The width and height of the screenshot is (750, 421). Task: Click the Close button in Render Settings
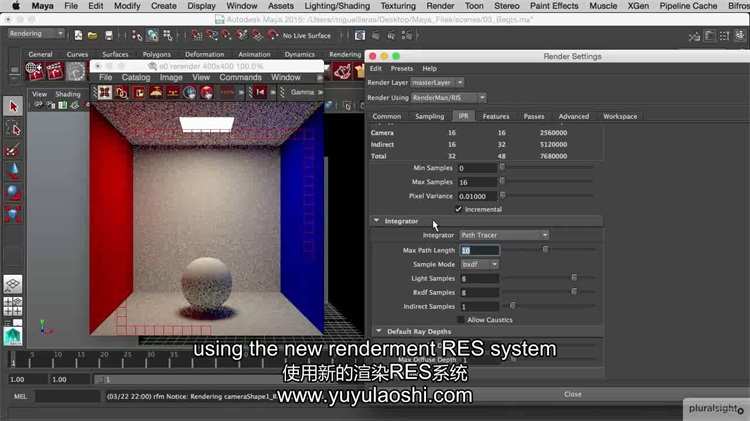(x=573, y=394)
